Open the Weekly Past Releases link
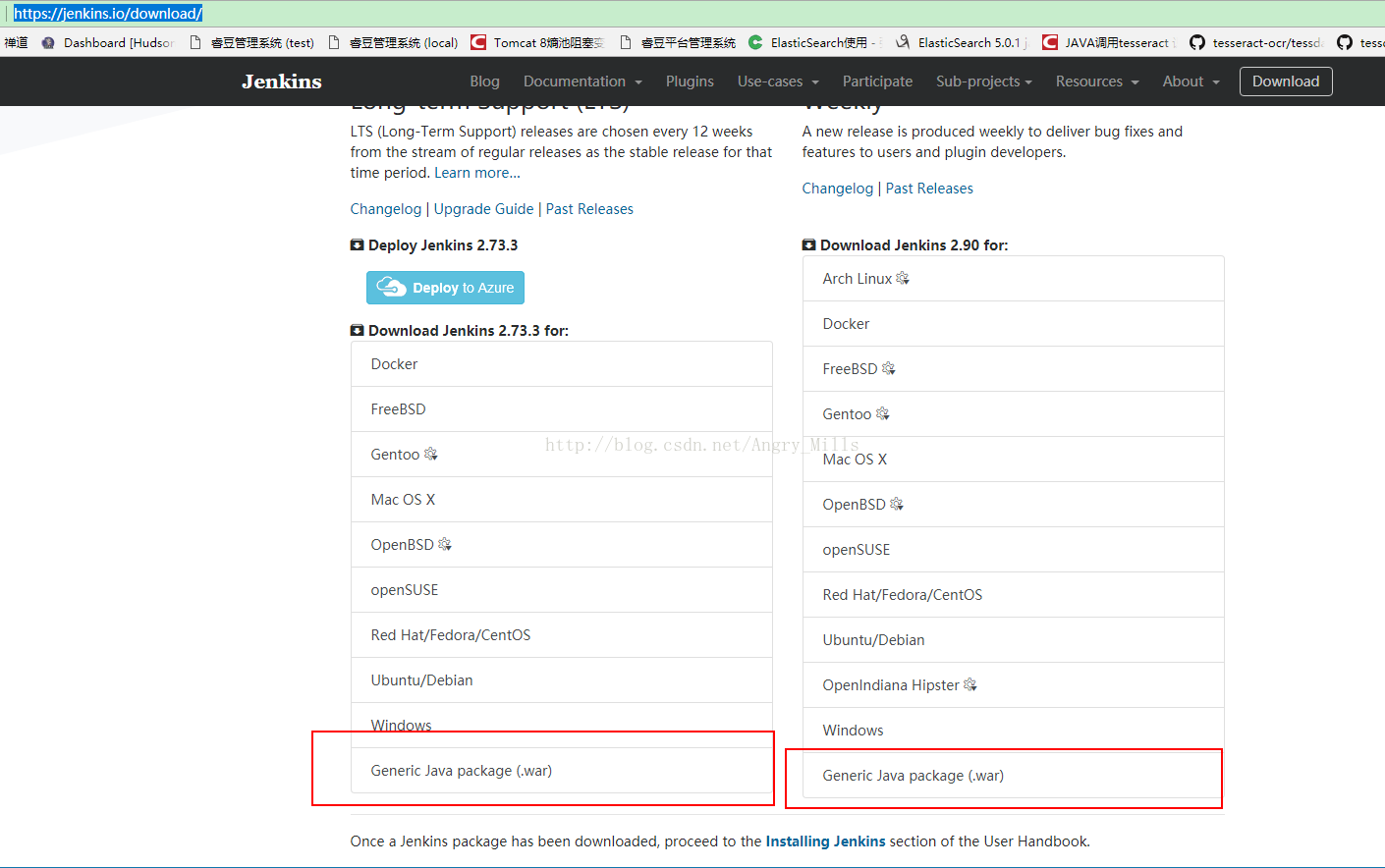Viewport: 1385px width, 868px height. point(929,189)
